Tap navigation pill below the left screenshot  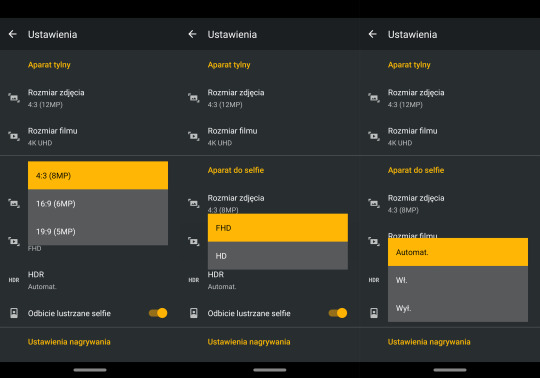click(90, 370)
